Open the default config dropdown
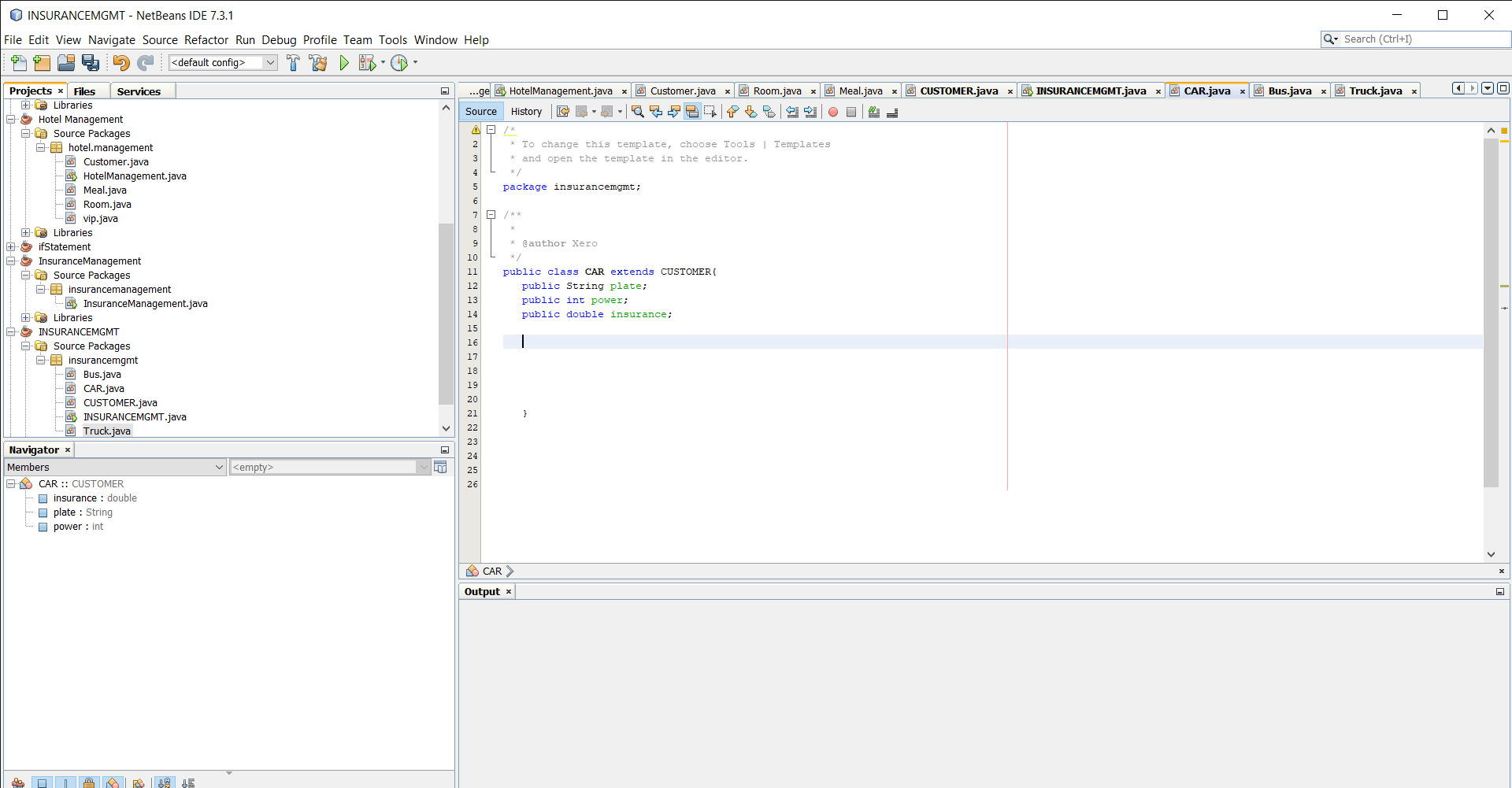This screenshot has width=1512, height=788. tap(271, 62)
